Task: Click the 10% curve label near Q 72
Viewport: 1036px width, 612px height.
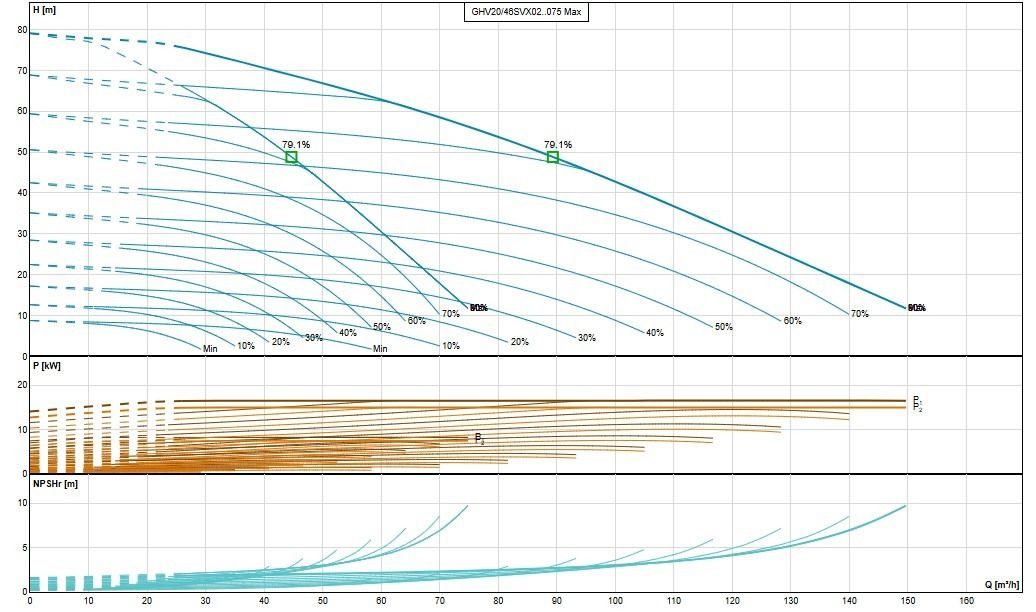Action: tap(451, 346)
